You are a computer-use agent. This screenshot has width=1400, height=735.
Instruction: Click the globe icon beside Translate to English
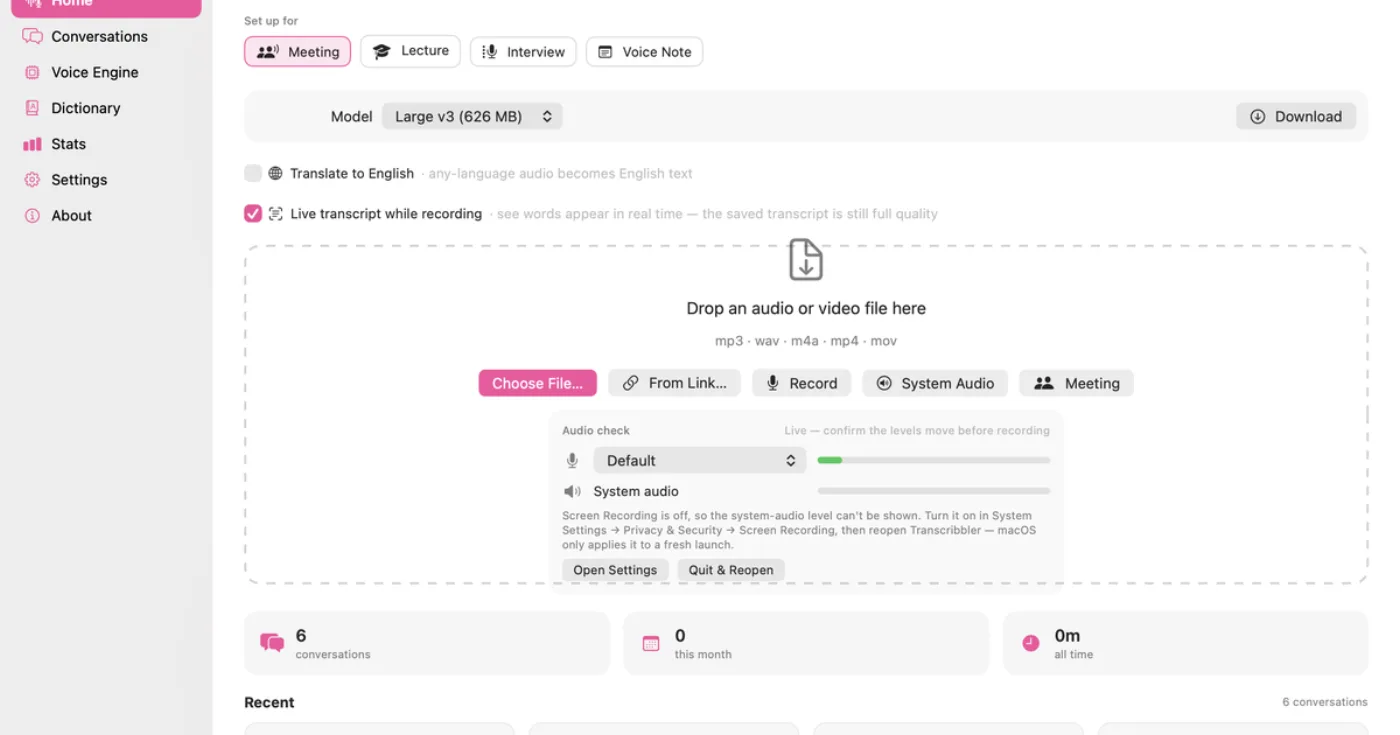[276, 173]
